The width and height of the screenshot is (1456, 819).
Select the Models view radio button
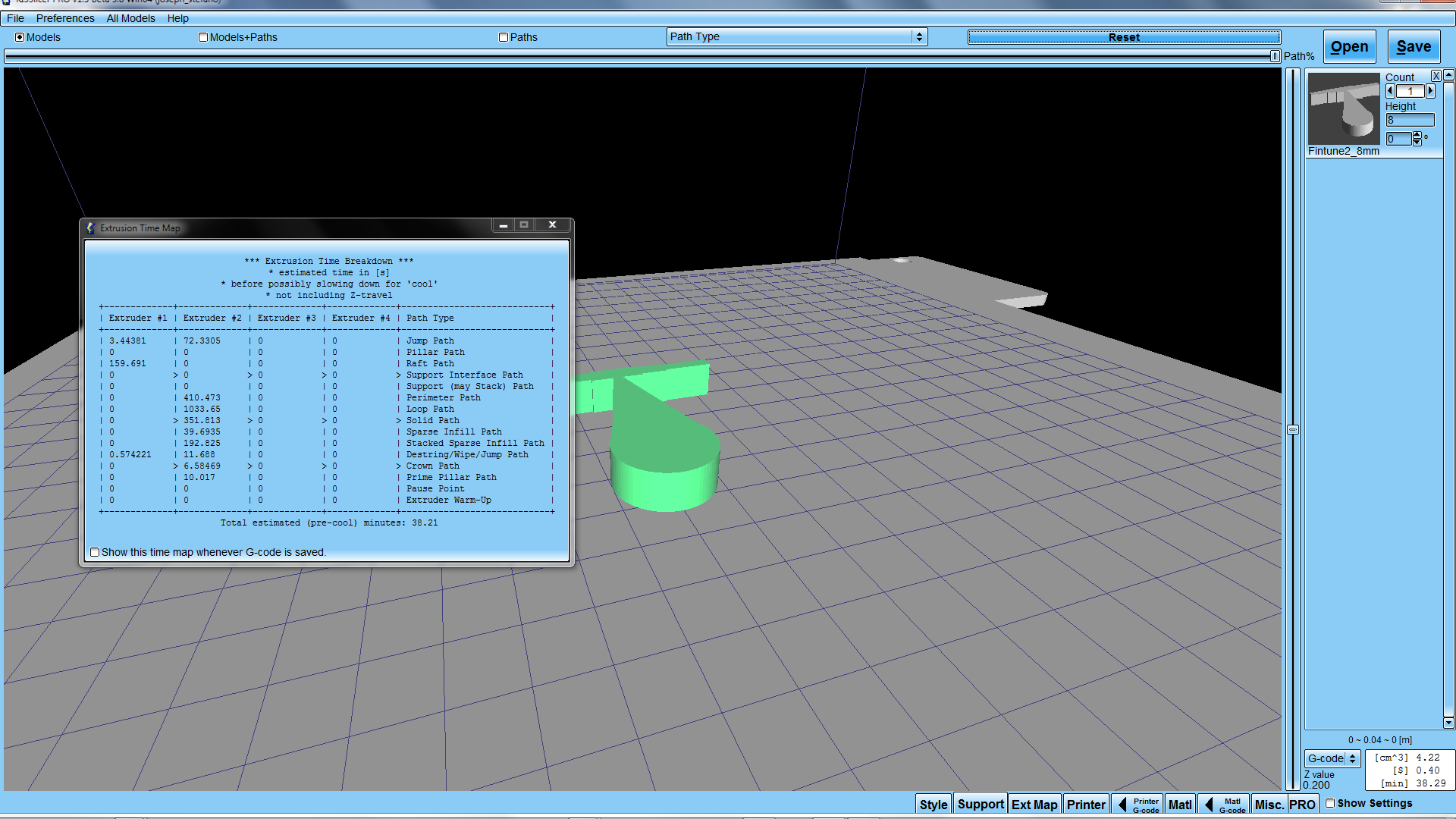pyautogui.click(x=20, y=37)
